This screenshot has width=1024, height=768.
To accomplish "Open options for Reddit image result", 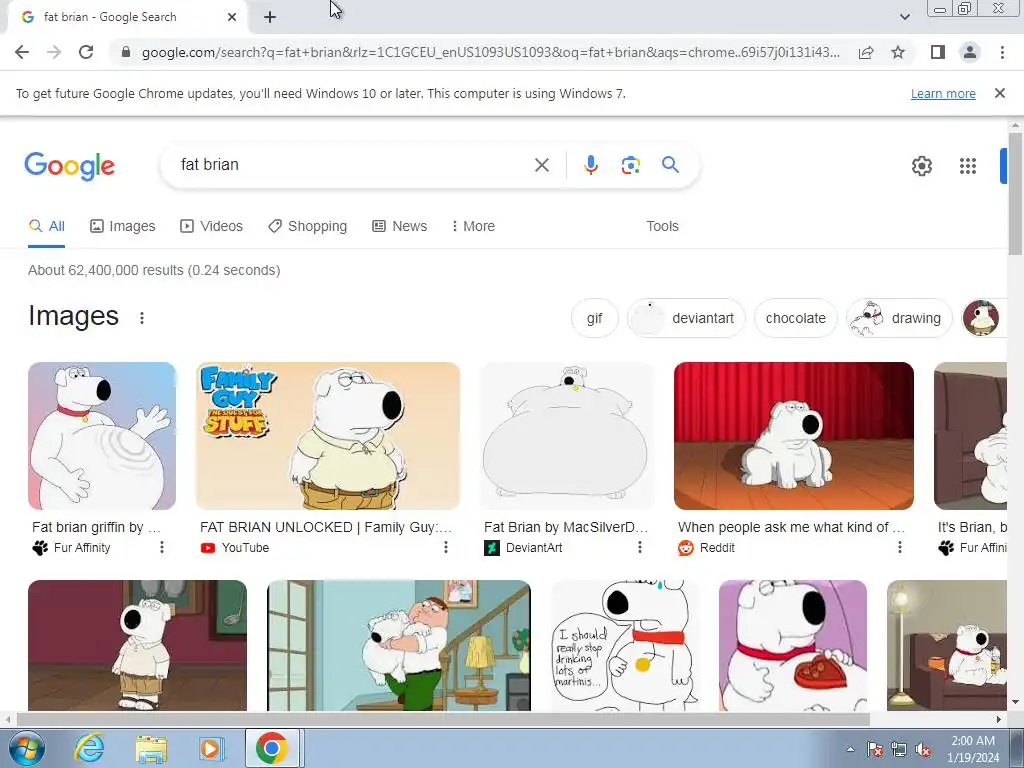I will 899,547.
